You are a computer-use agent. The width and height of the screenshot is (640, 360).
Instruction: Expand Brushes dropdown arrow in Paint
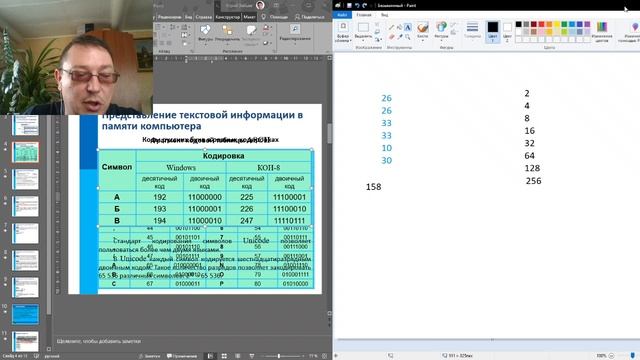click(422, 40)
